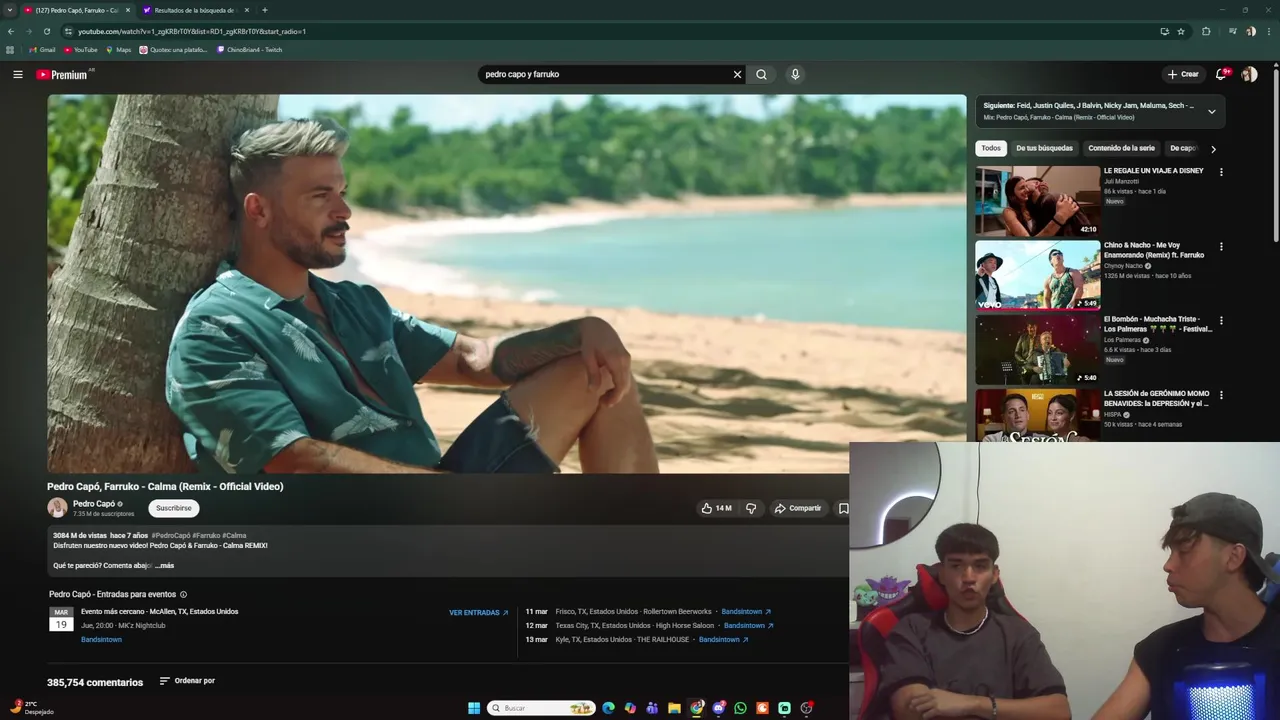This screenshot has width=1280, height=720.
Task: Like the video with 14 M thumbs-up
Action: tap(716, 508)
